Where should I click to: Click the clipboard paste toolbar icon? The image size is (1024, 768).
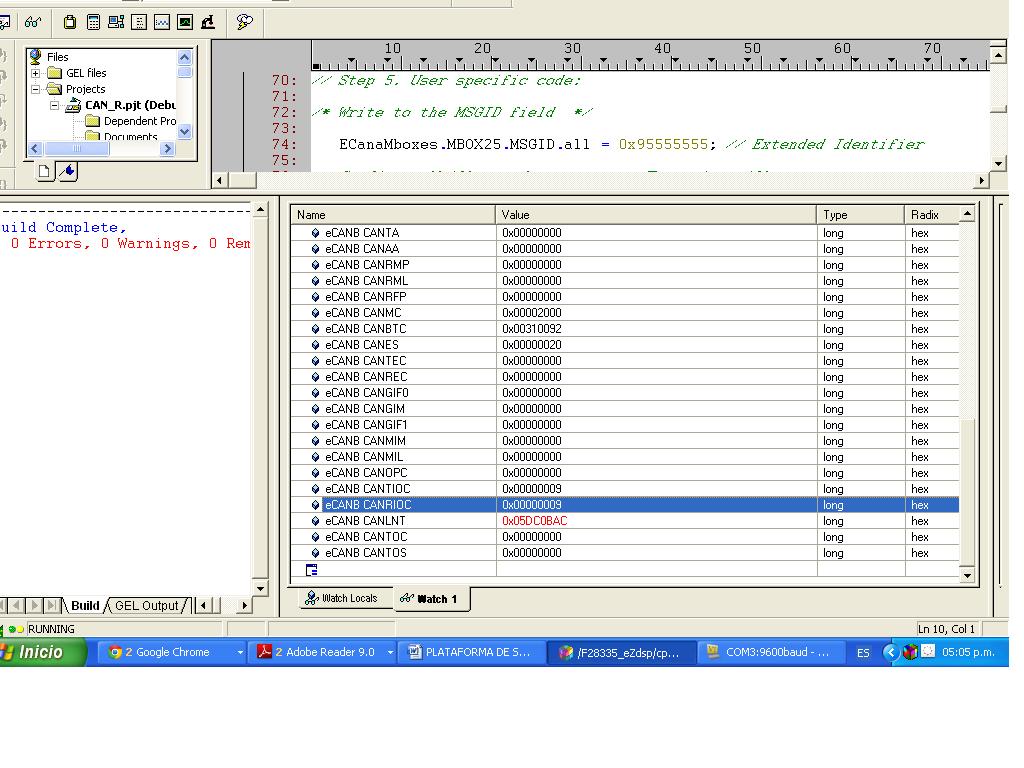(70, 20)
